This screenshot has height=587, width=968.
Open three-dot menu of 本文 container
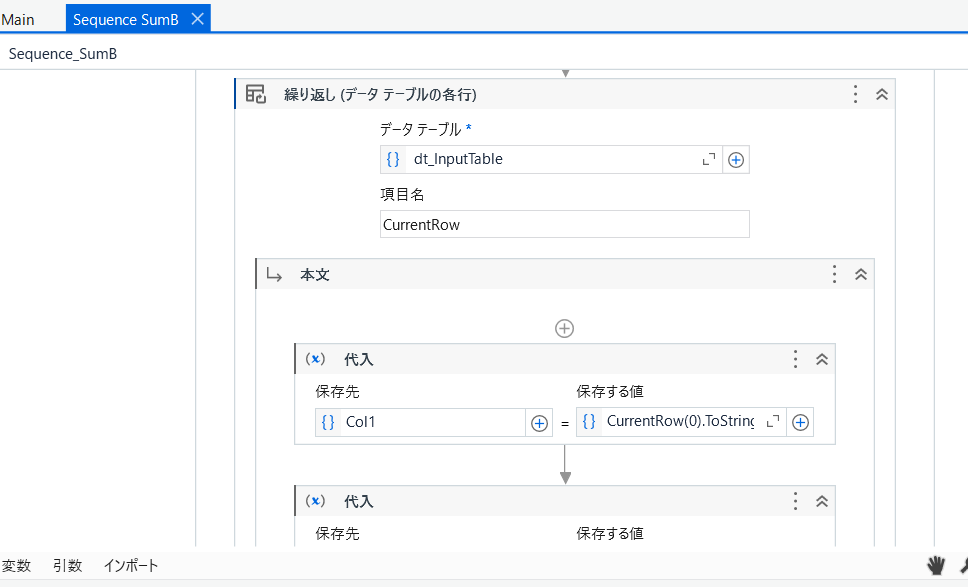[x=834, y=274]
